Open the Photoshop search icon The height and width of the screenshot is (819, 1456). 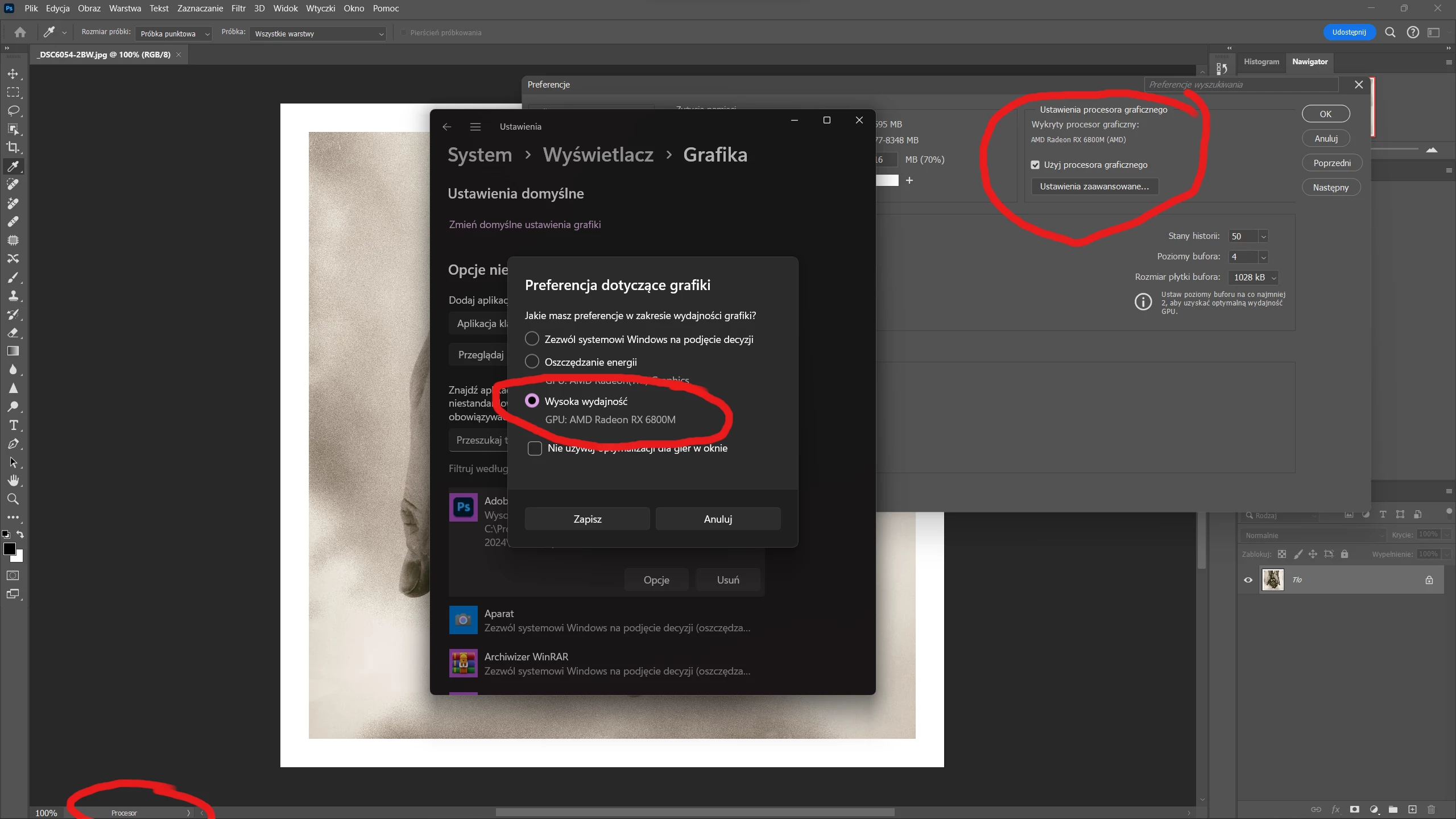tap(1390, 32)
